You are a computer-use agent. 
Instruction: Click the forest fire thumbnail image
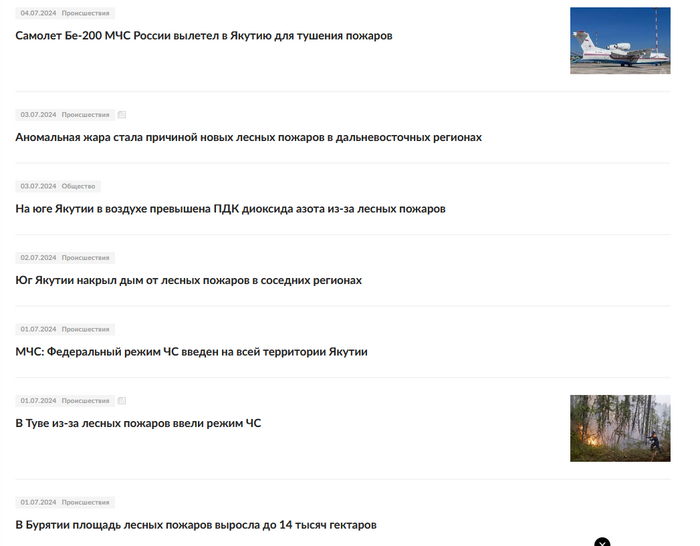620,428
